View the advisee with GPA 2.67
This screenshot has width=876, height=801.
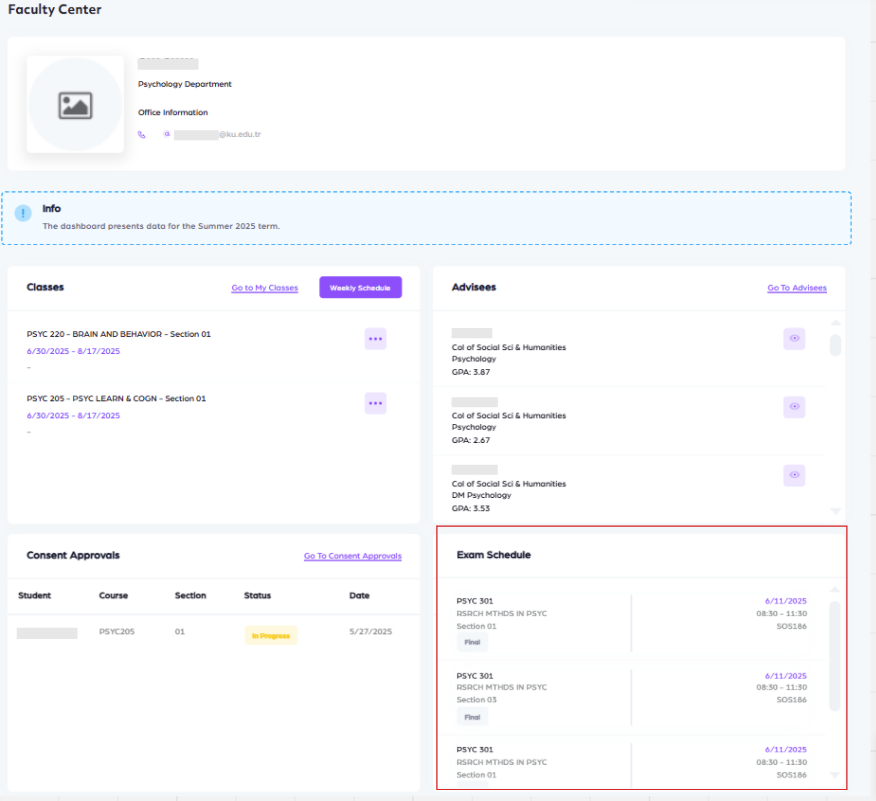(x=794, y=407)
